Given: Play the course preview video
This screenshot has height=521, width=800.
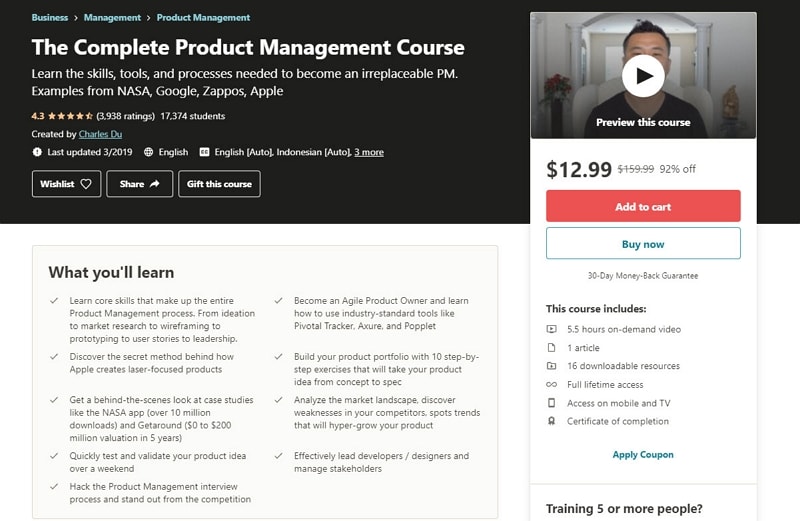Looking at the screenshot, I should 643,76.
